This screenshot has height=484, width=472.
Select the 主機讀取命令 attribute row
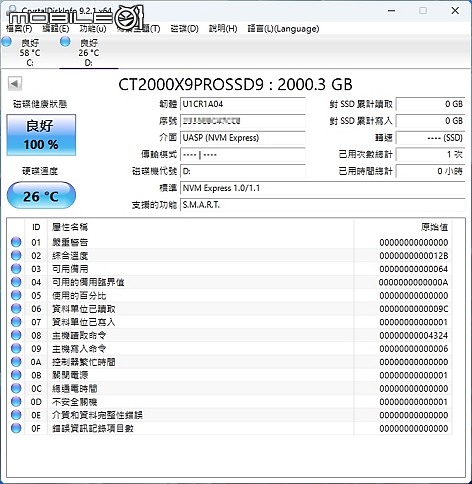pos(230,335)
